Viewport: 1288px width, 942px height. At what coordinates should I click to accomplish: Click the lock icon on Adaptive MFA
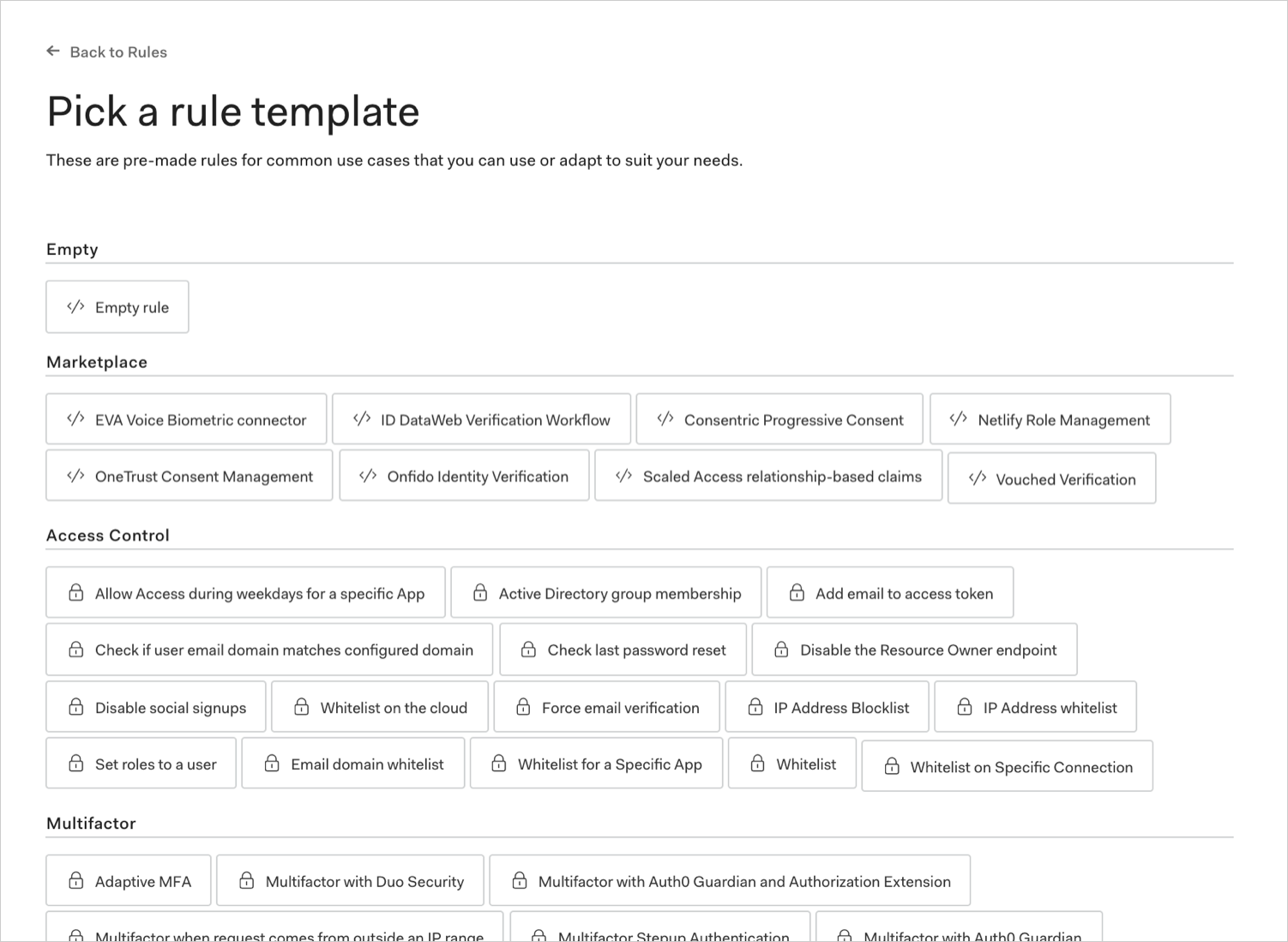76,880
